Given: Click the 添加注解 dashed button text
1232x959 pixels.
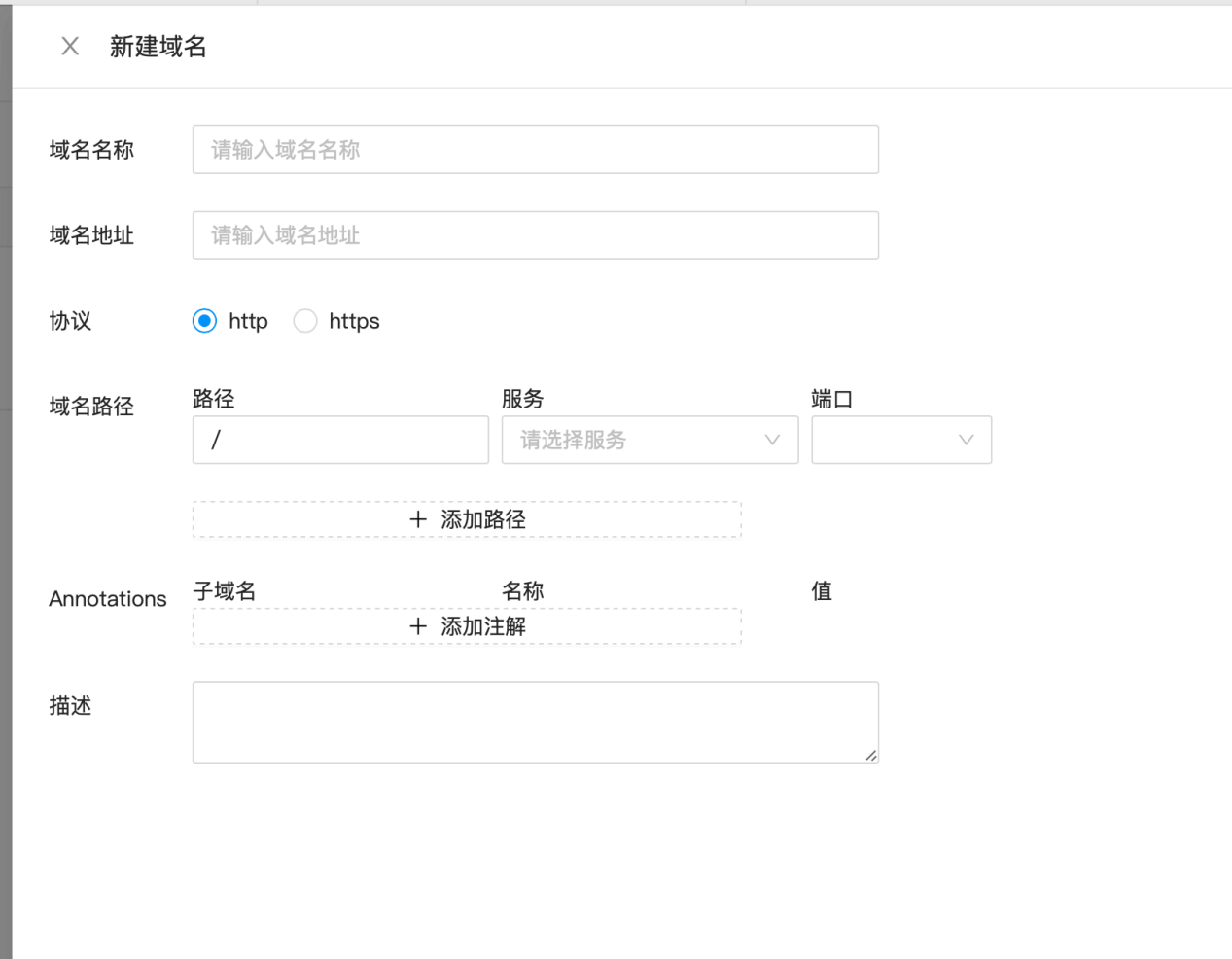Looking at the screenshot, I should pyautogui.click(x=483, y=626).
